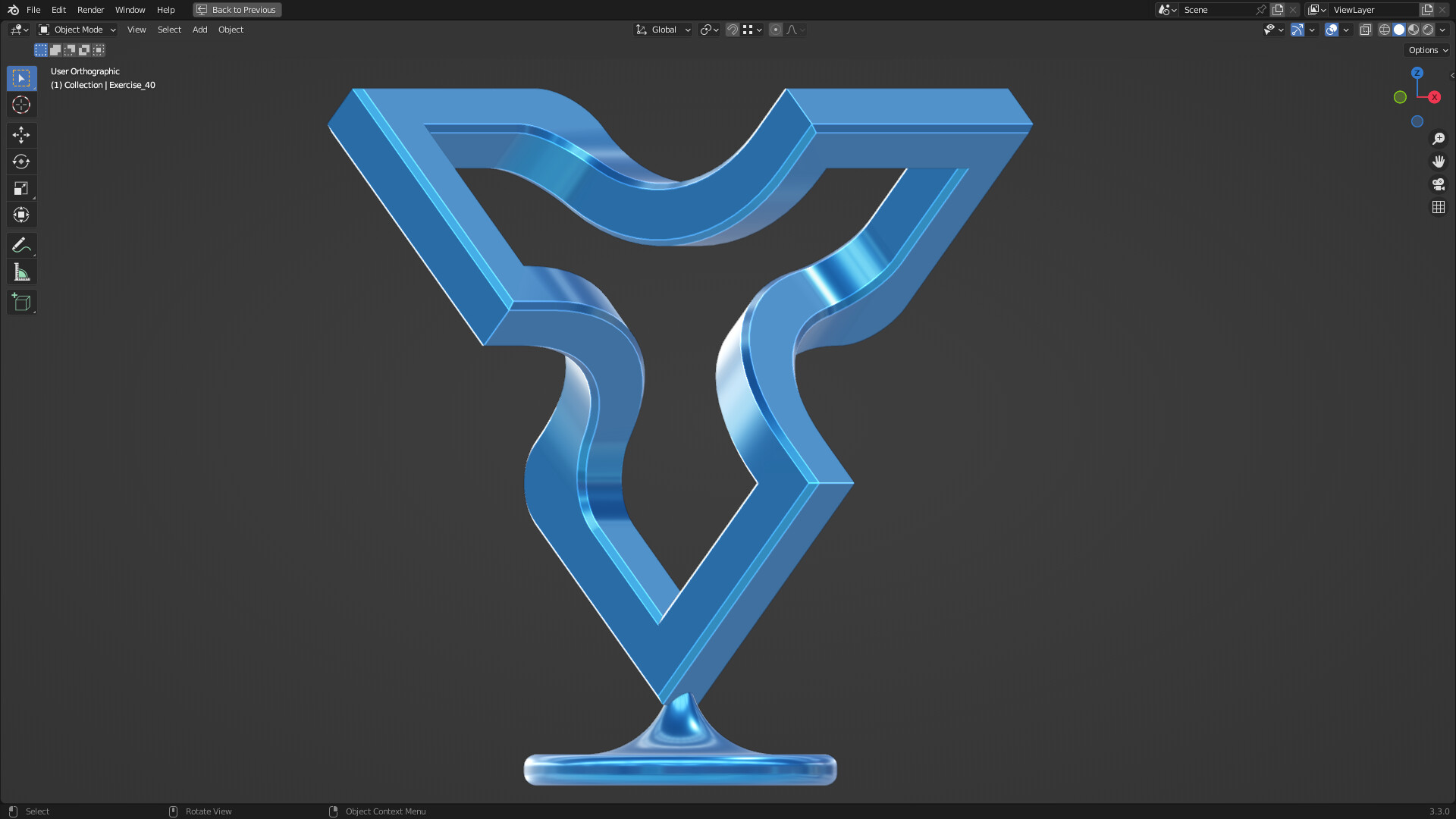The width and height of the screenshot is (1456, 819).
Task: Open the Transform Orientation dropdown
Action: pos(663,30)
